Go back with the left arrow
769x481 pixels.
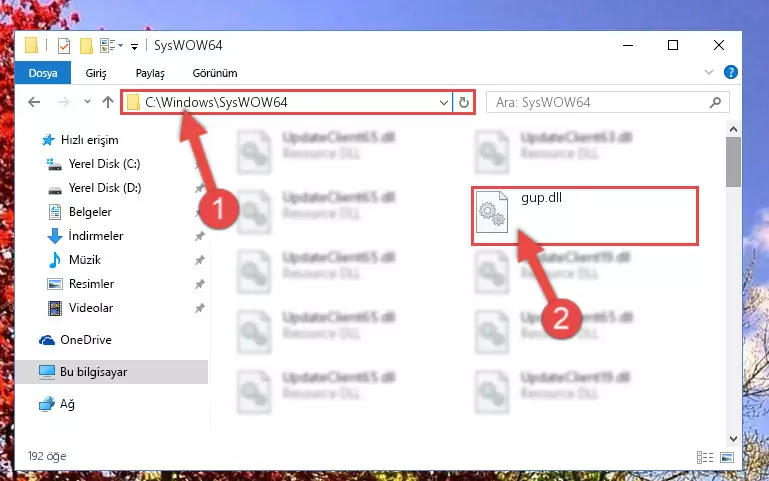[34, 102]
